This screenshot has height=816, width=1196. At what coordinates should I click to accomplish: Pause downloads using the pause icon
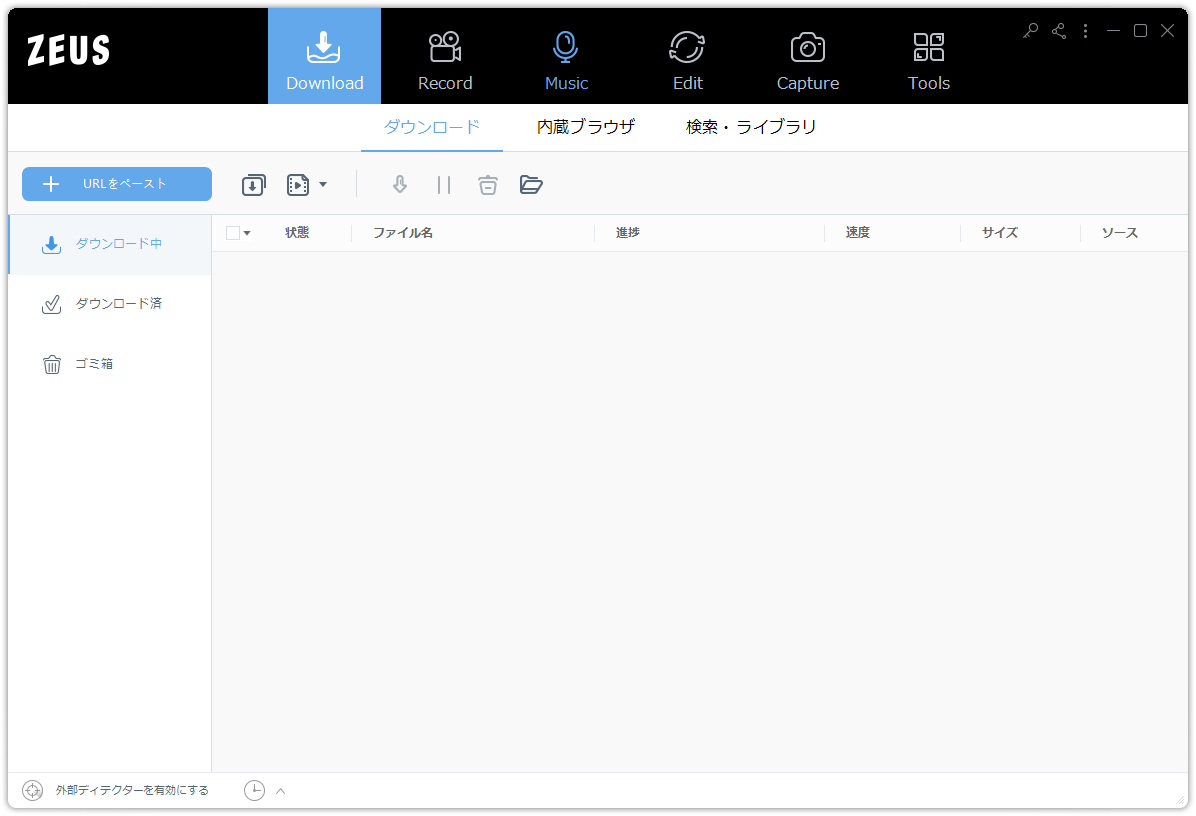coord(444,184)
